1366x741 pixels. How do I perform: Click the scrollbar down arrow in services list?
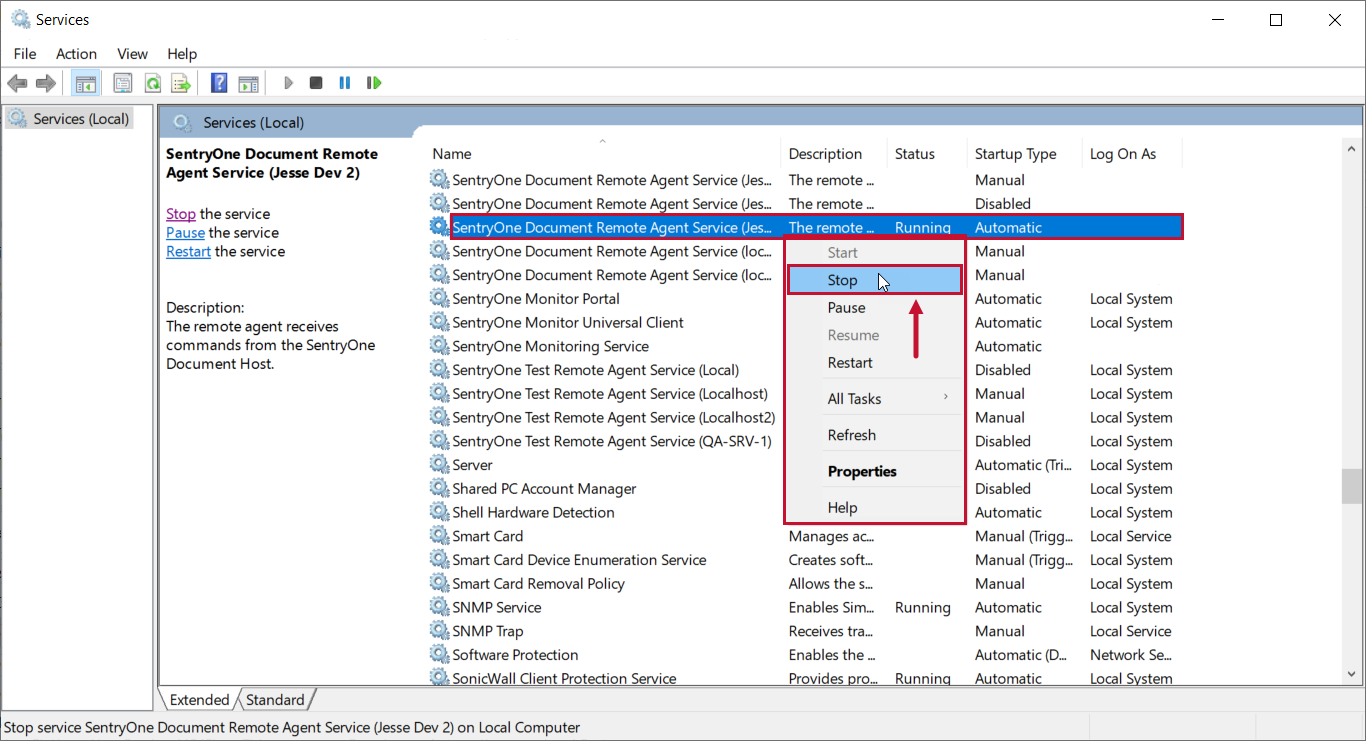coord(1351,676)
